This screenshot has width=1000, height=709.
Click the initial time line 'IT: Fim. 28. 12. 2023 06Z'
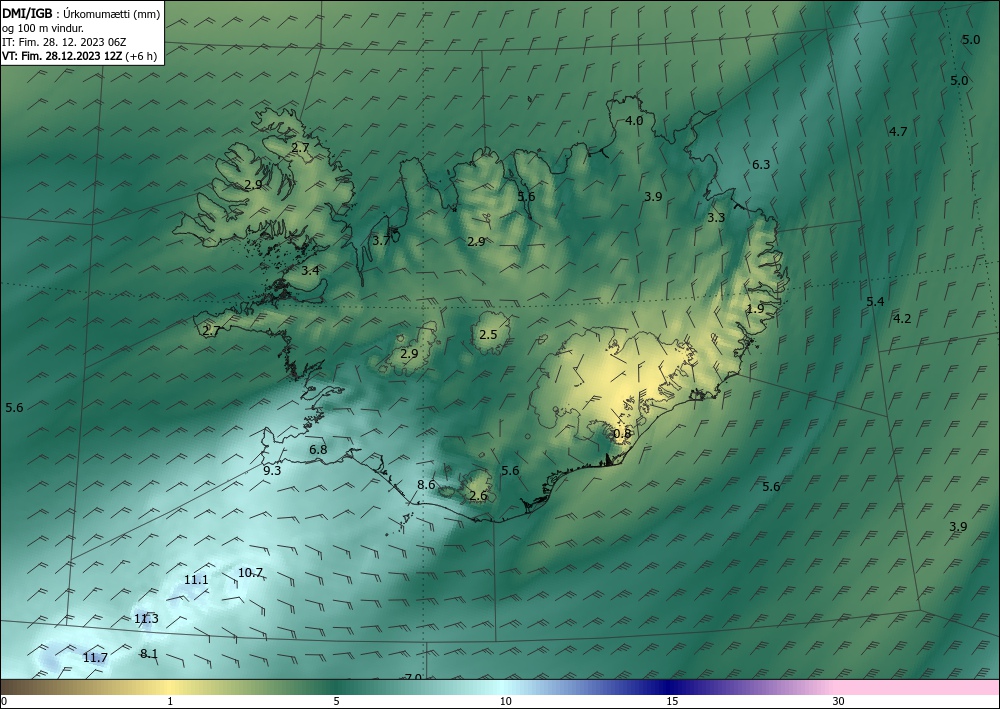click(x=64, y=42)
